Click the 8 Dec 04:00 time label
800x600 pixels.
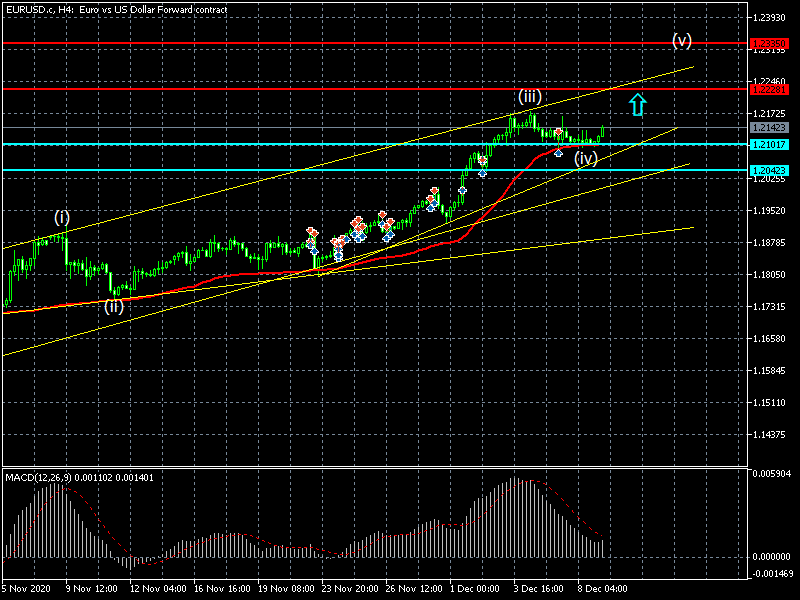coord(600,590)
